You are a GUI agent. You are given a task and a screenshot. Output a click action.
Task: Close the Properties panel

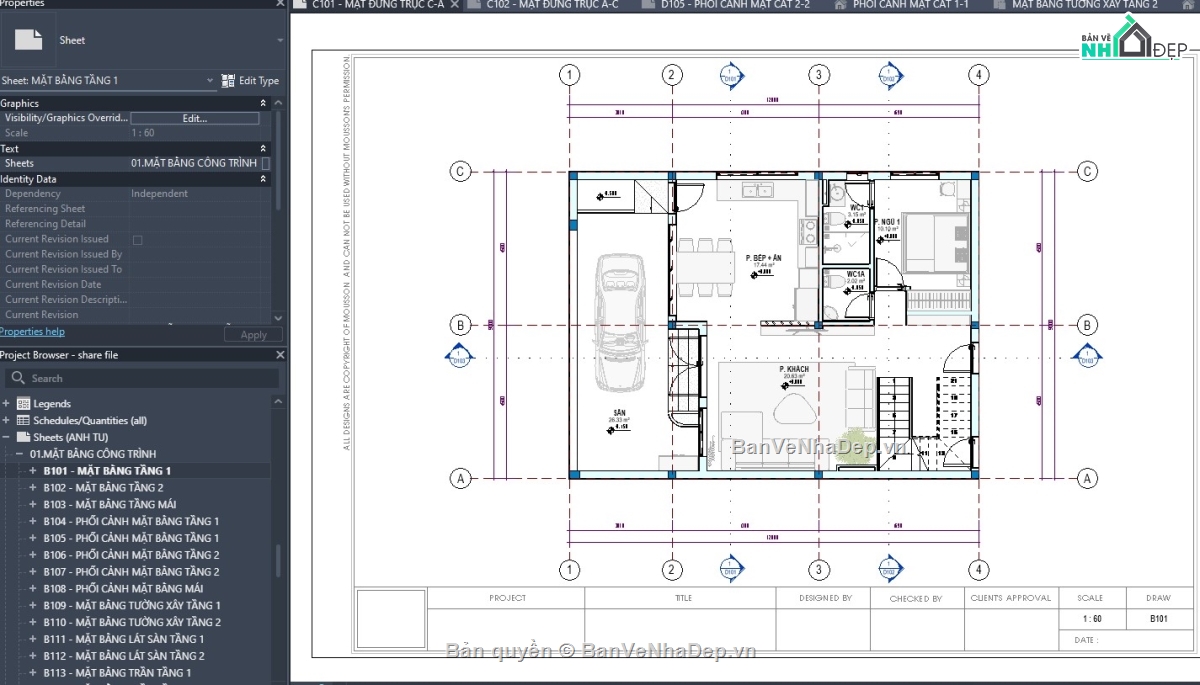coord(280,4)
